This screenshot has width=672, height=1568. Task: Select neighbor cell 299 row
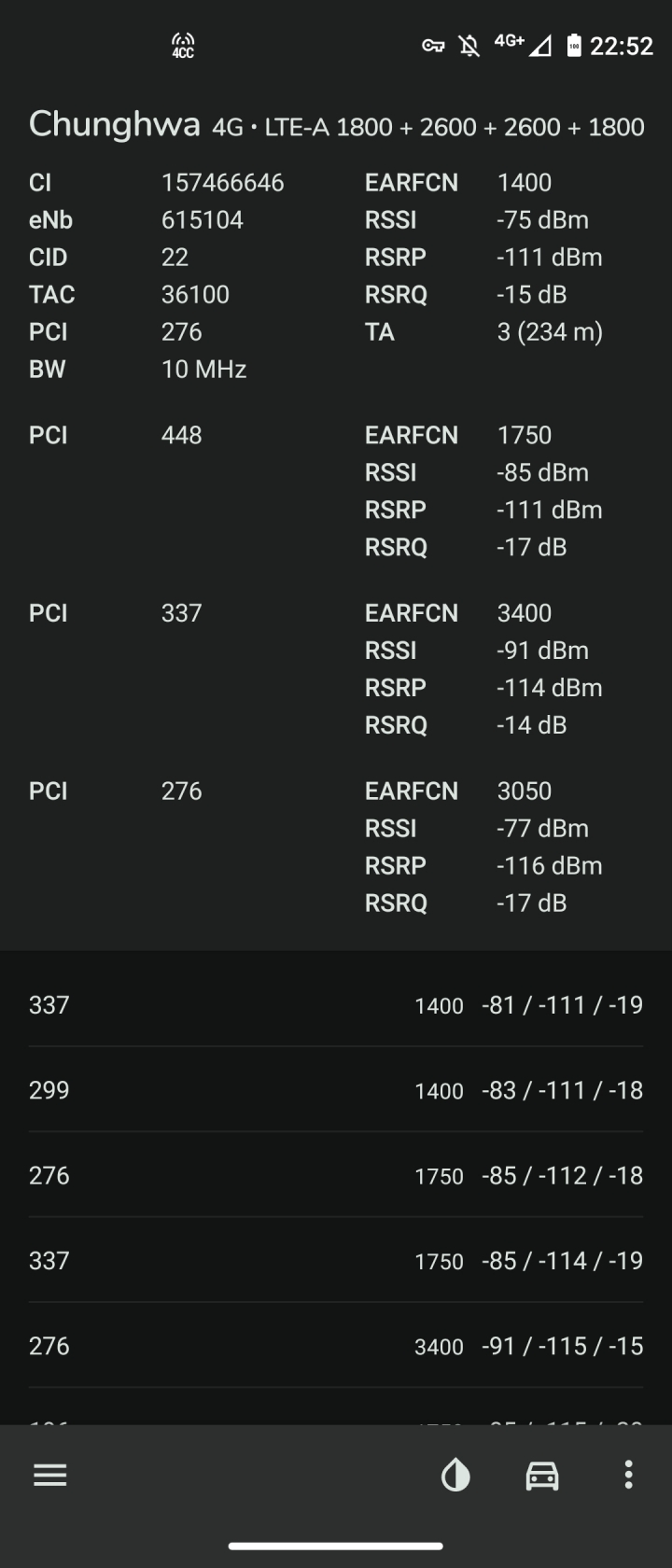336,1089
